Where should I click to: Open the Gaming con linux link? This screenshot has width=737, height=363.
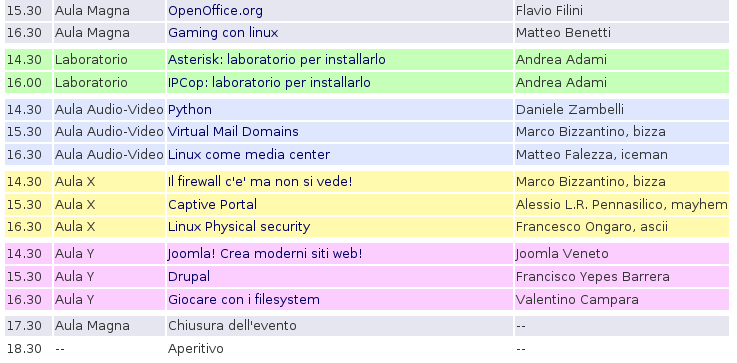click(x=223, y=33)
